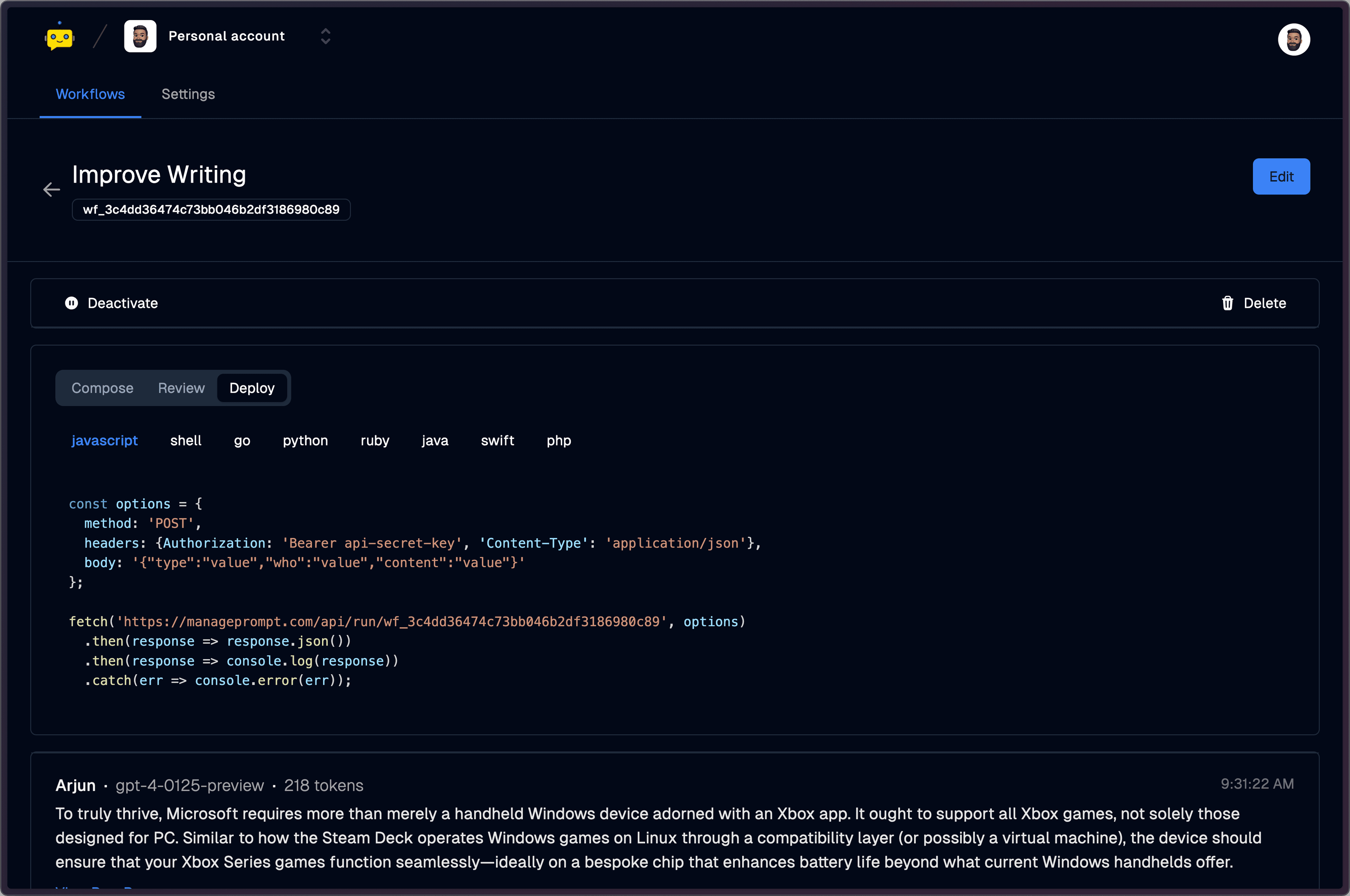Click the pause icon next to Deactivate

coord(71,304)
